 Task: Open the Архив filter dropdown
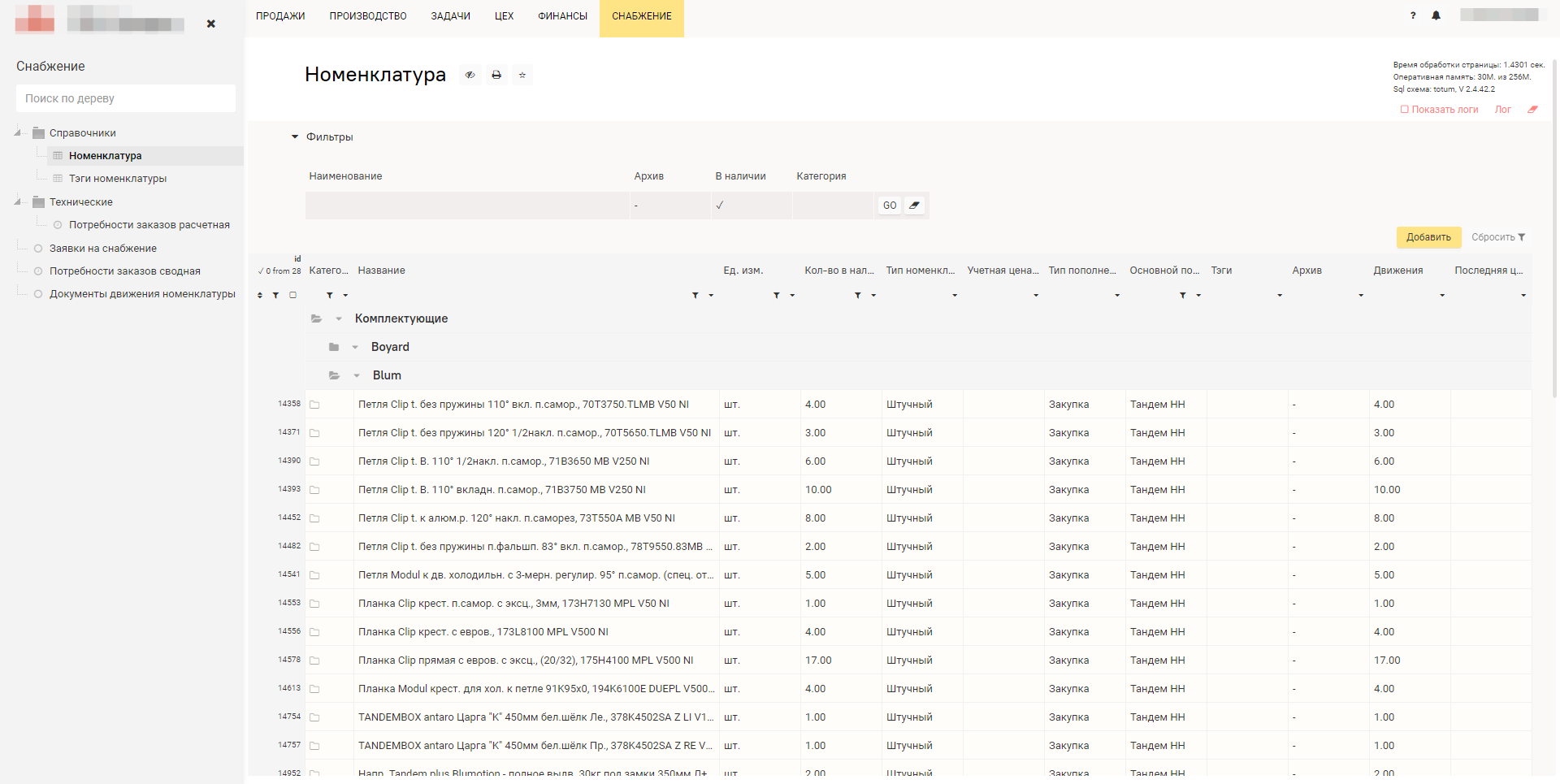pyautogui.click(x=670, y=206)
